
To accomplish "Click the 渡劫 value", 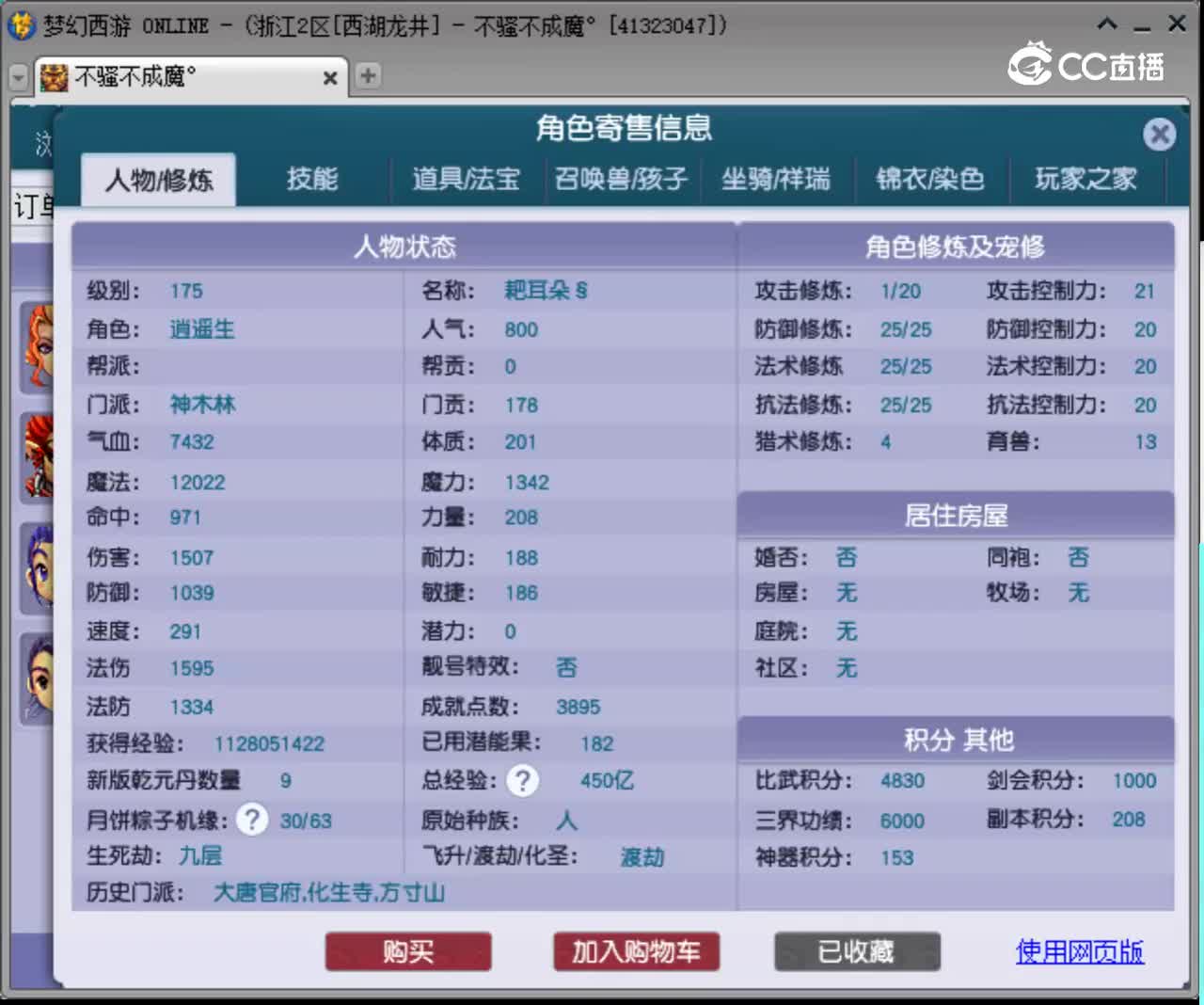I will 642,856.
